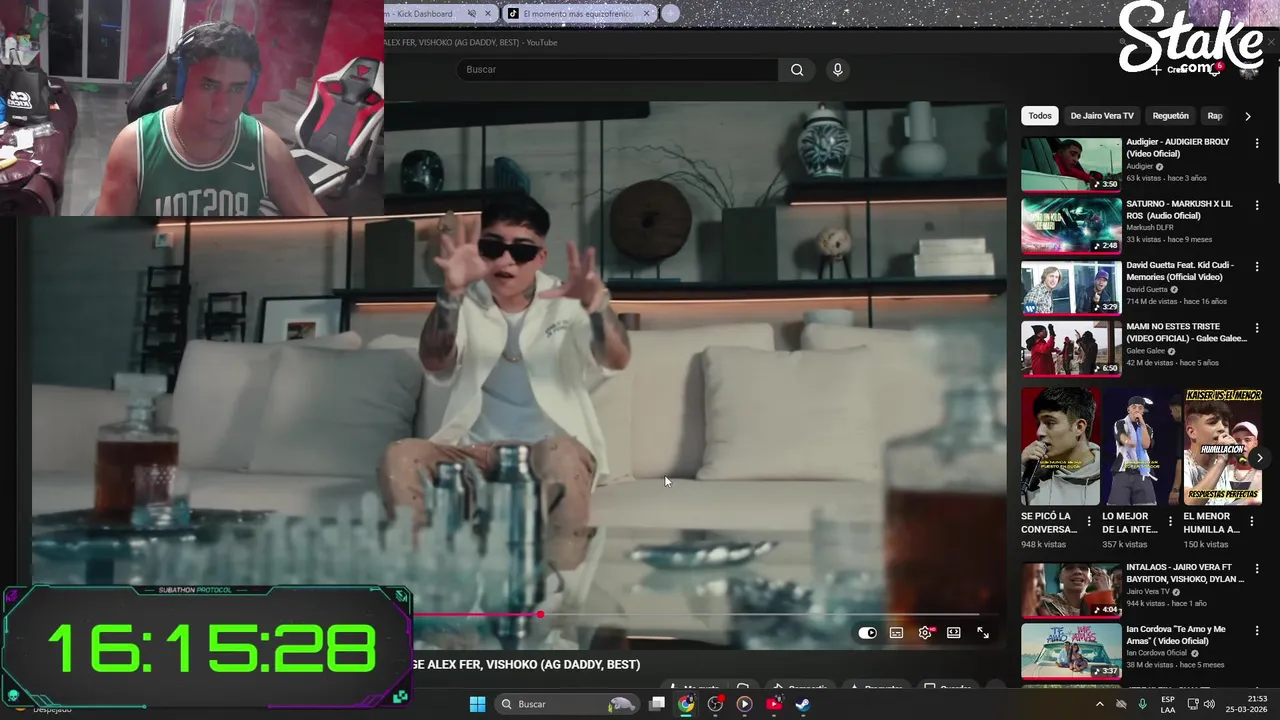
Task: Open network icon in system tray
Action: click(1194, 704)
